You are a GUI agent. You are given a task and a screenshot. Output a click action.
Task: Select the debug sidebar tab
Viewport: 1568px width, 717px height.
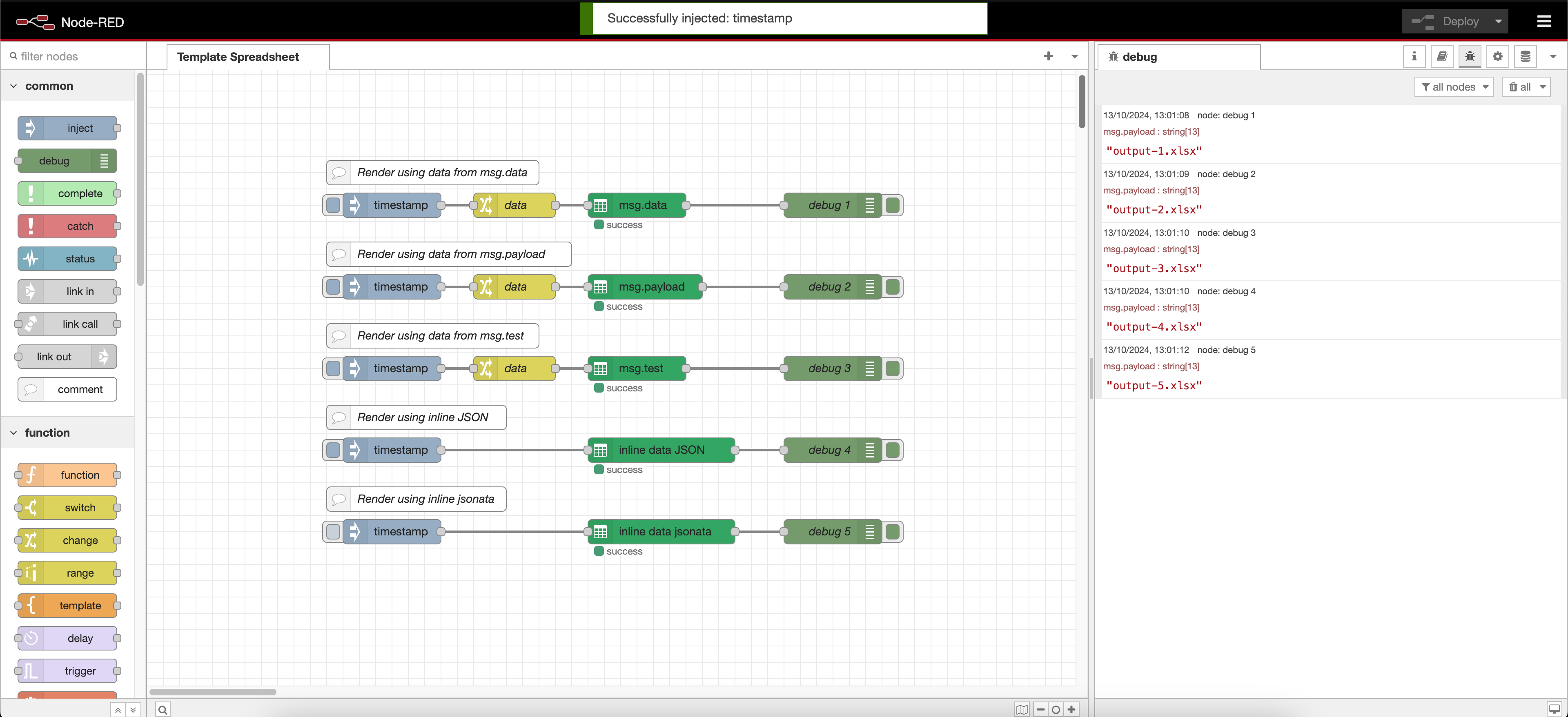1139,57
